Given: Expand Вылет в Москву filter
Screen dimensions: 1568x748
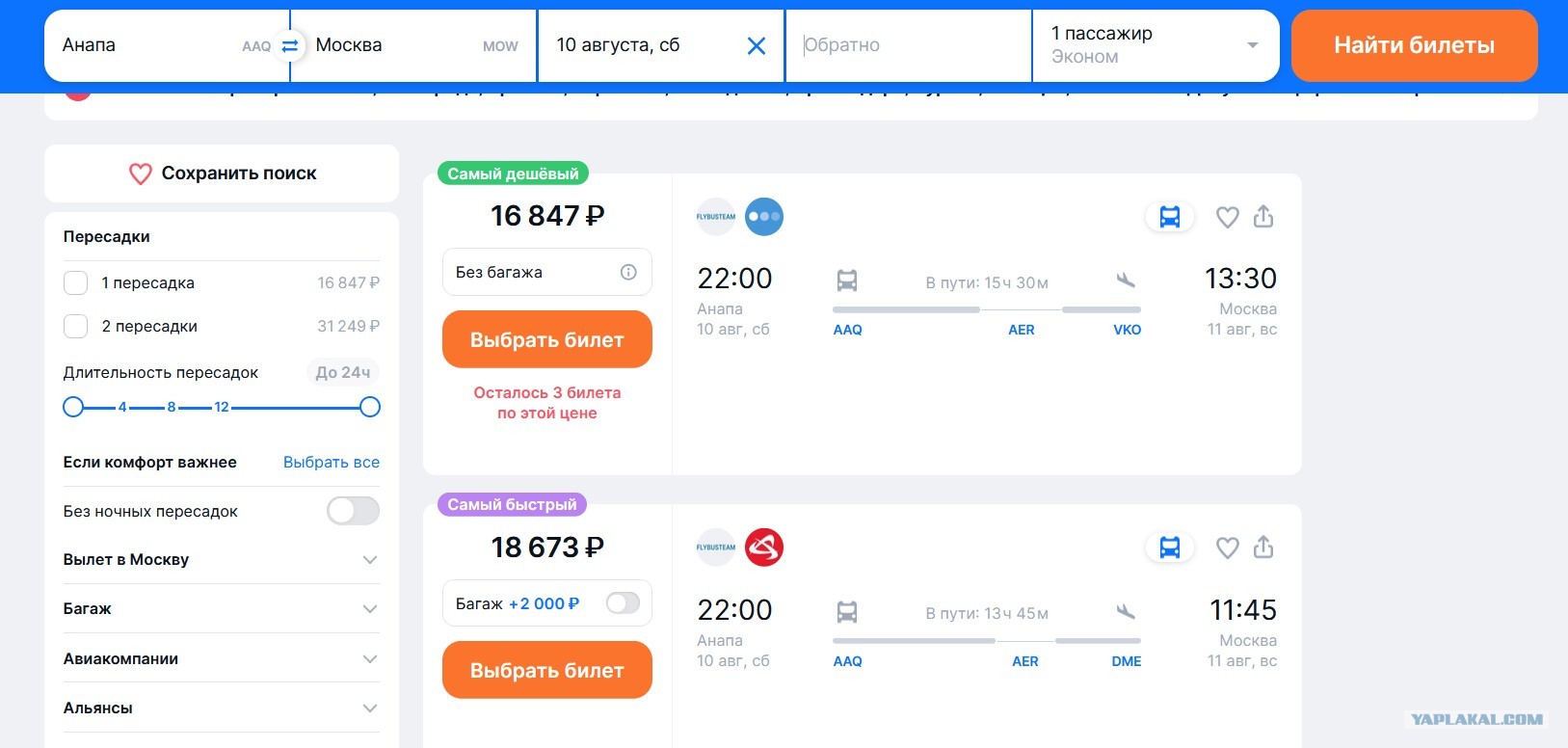Looking at the screenshot, I should [x=369, y=560].
